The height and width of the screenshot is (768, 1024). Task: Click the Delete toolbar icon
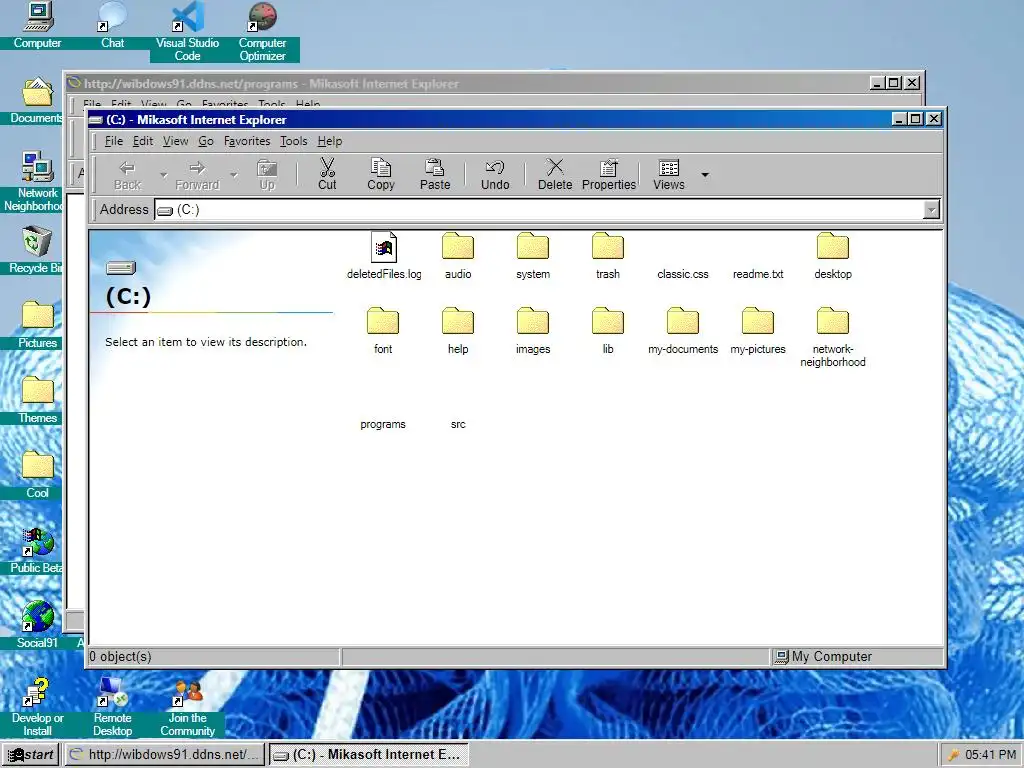coord(555,174)
